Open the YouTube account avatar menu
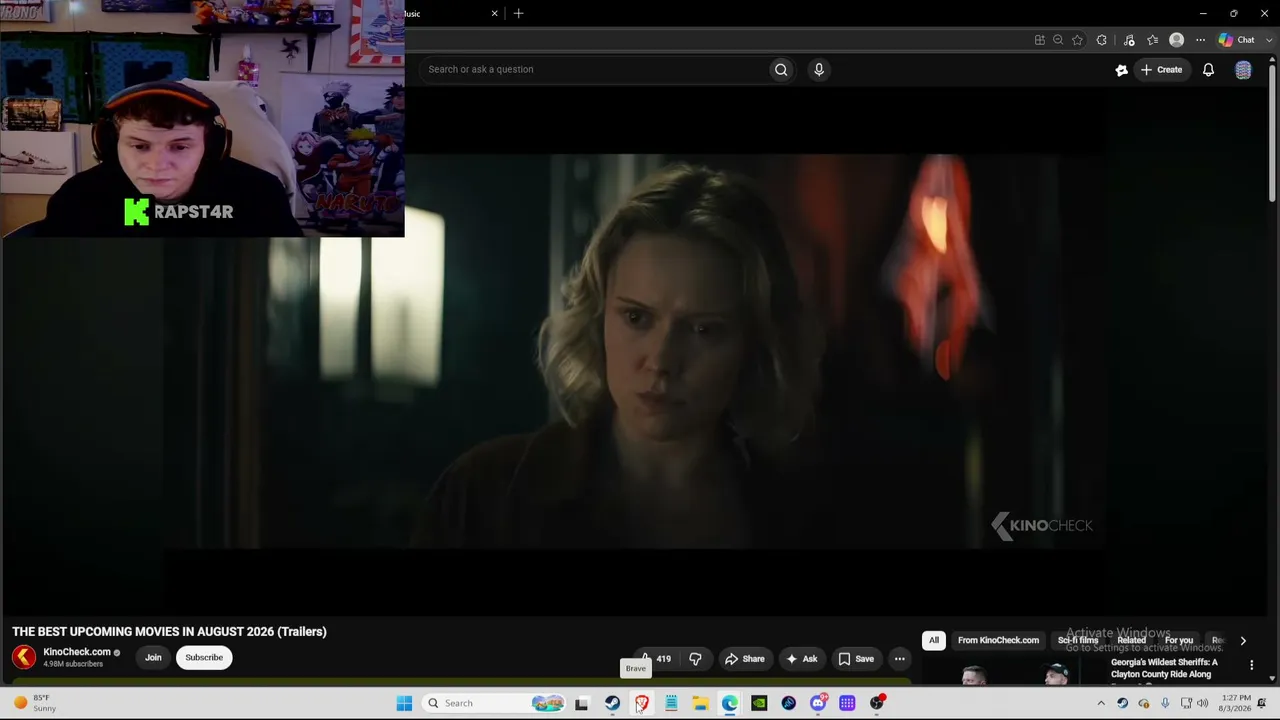Image resolution: width=1280 pixels, height=720 pixels. coord(1243,70)
